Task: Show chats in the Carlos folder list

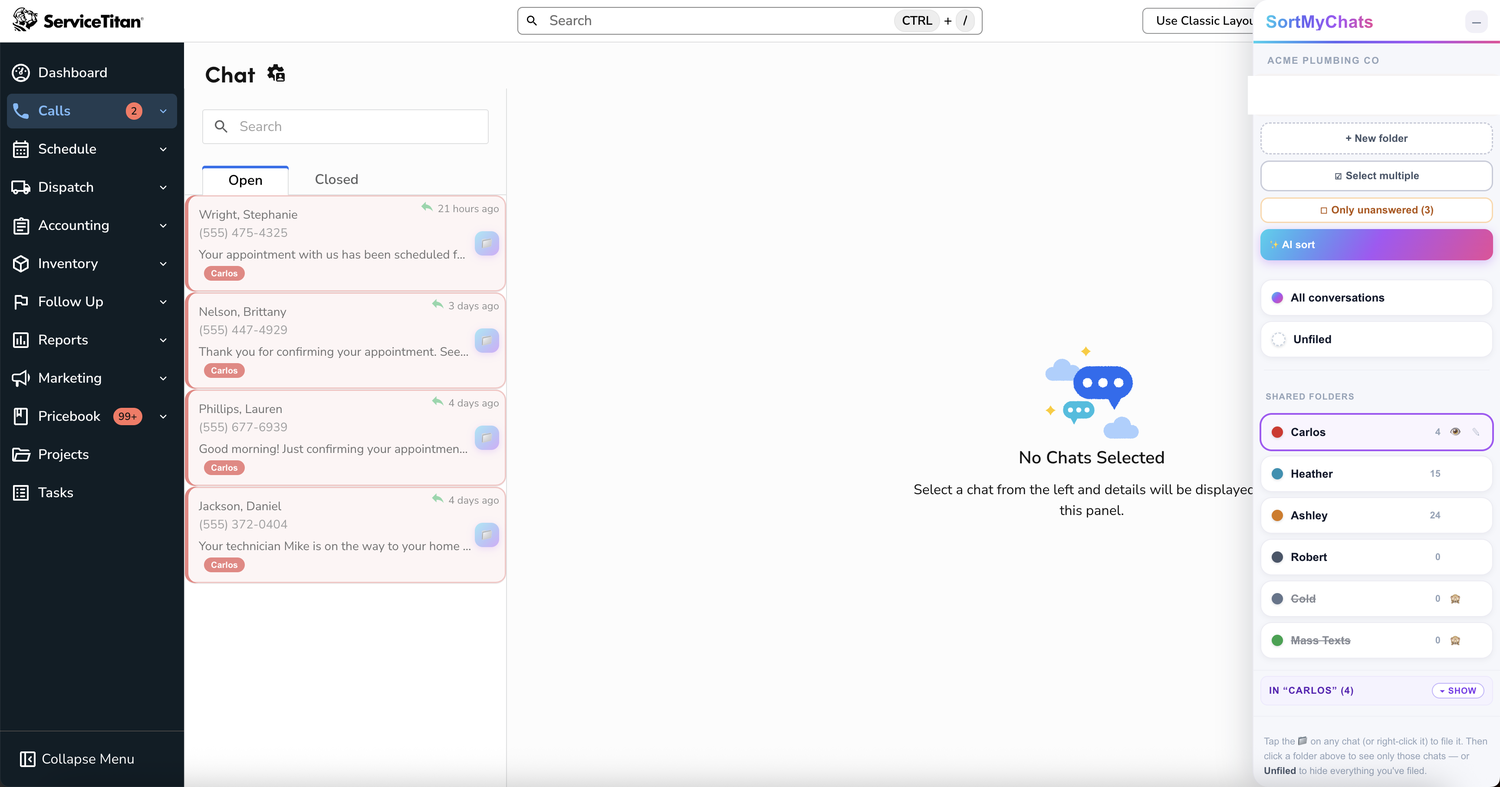Action: point(1458,691)
